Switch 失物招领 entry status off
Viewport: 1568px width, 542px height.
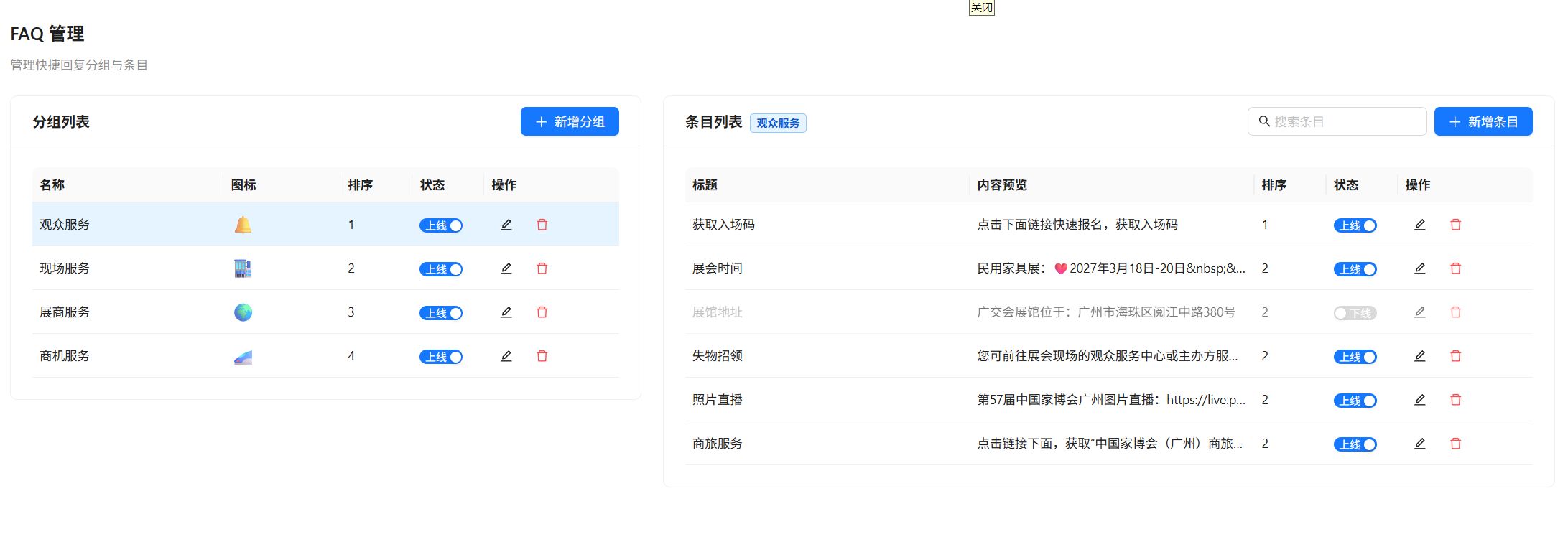coord(1355,357)
